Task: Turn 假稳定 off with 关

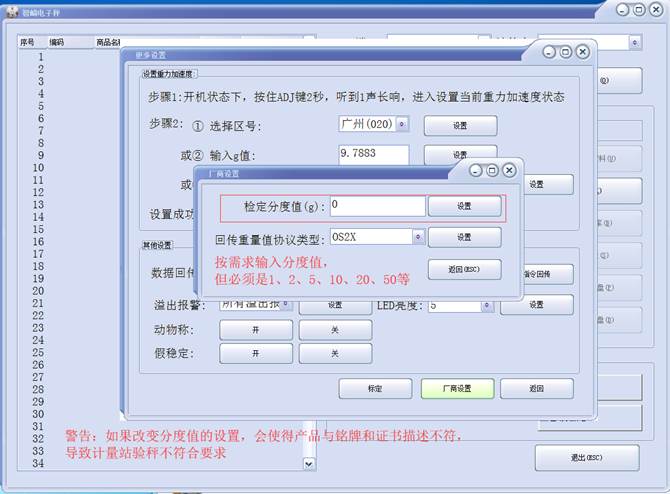Action: pyautogui.click(x=335, y=353)
